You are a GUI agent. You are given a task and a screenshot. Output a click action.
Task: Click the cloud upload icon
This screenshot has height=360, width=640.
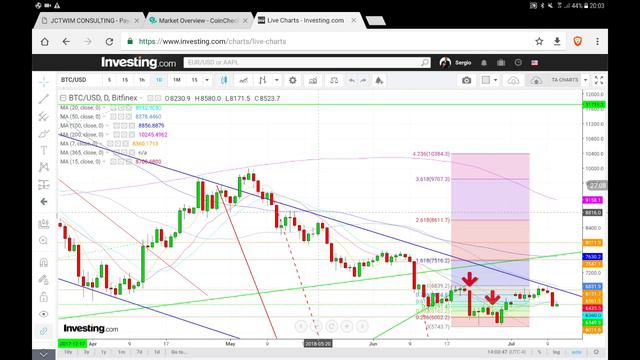pyautogui.click(x=536, y=80)
